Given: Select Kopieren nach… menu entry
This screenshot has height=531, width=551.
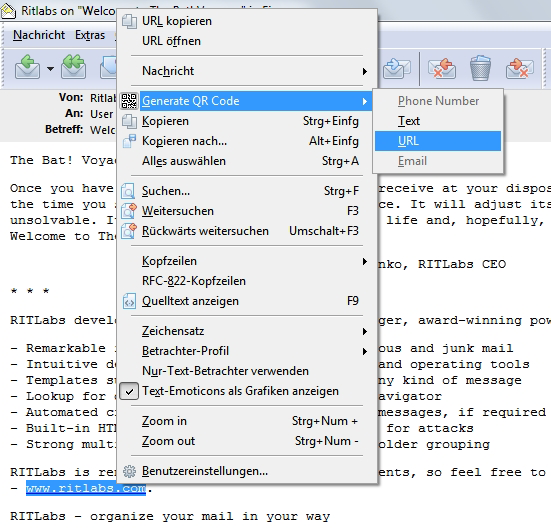Looking at the screenshot, I should (x=246, y=141).
